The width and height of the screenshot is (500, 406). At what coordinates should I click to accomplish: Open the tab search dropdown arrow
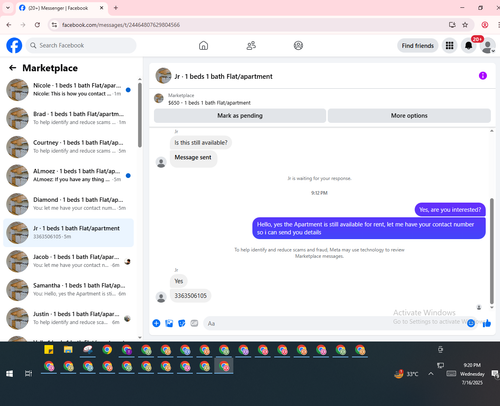[x=8, y=8]
